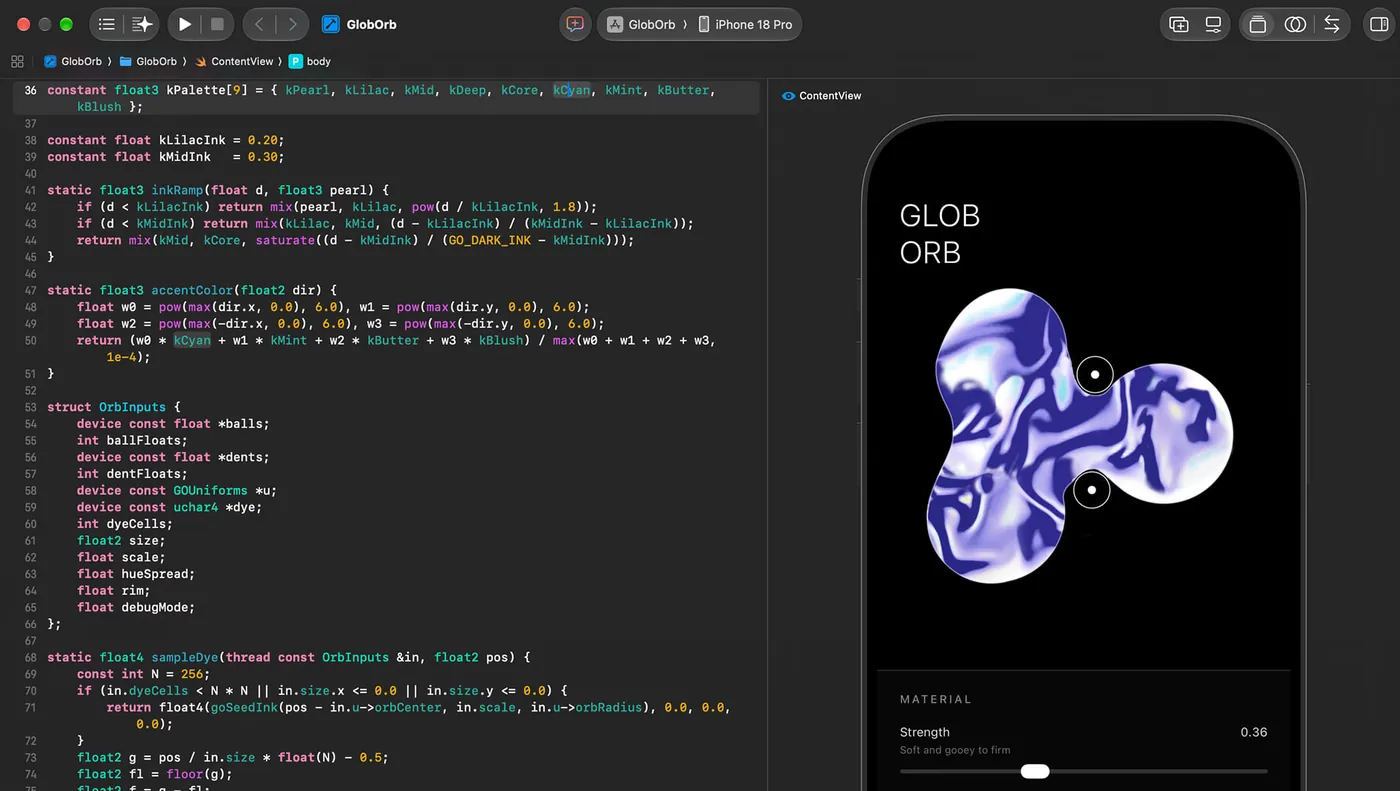Select GlobOrb scheme in the toolbar

(642, 25)
